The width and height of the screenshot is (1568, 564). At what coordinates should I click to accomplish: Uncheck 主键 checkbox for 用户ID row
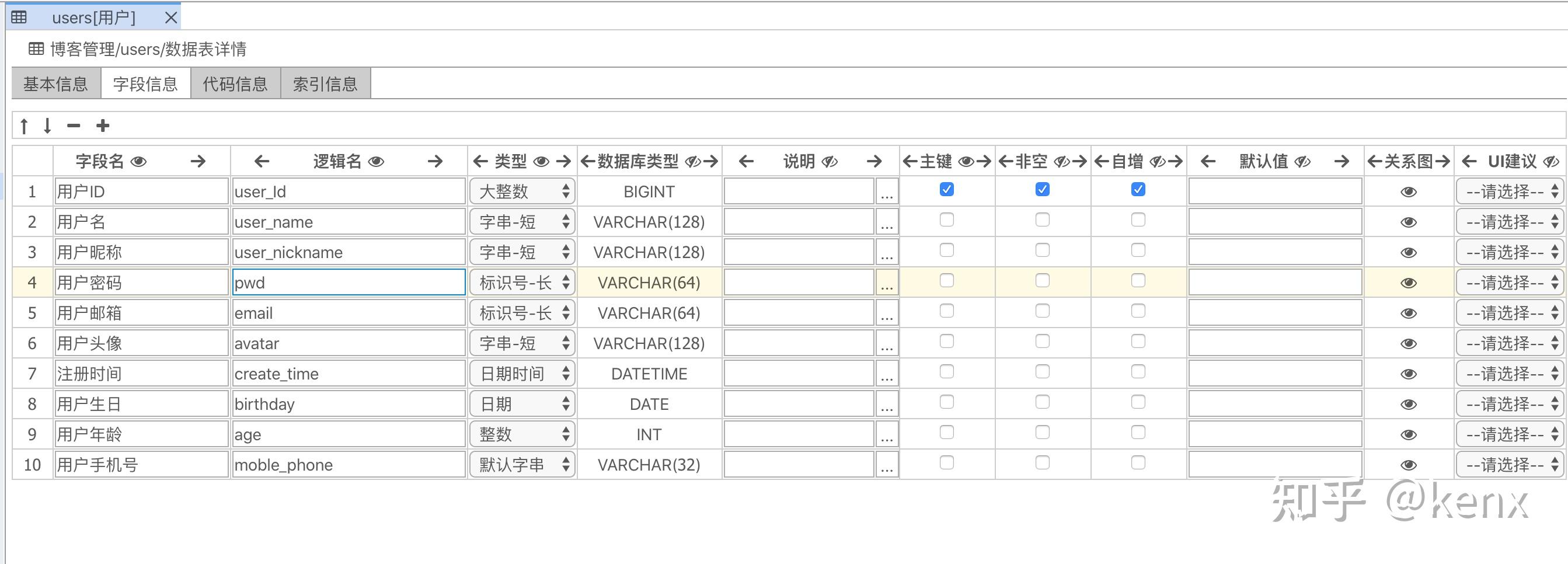point(946,189)
